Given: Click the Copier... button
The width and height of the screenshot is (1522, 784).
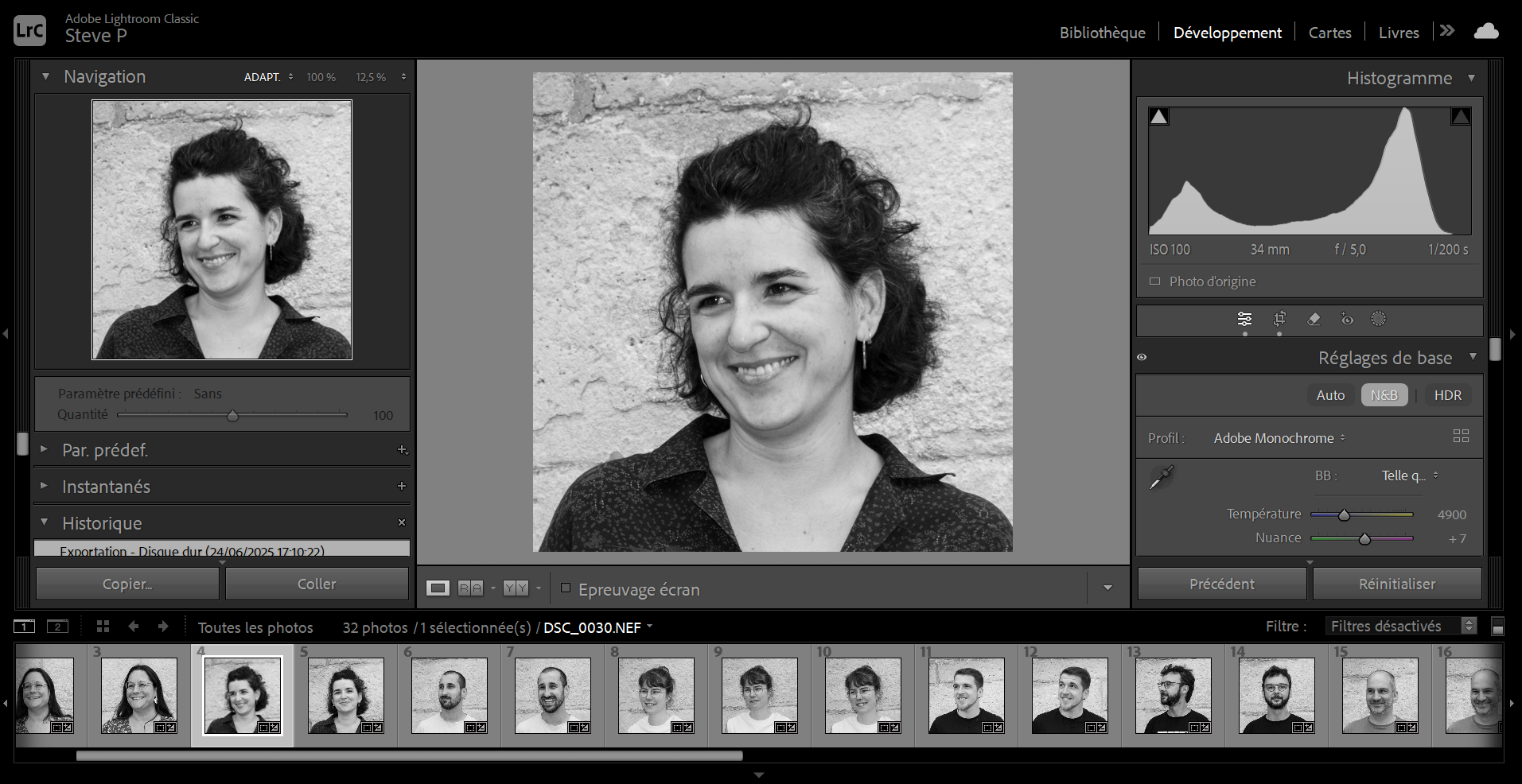Looking at the screenshot, I should [127, 584].
